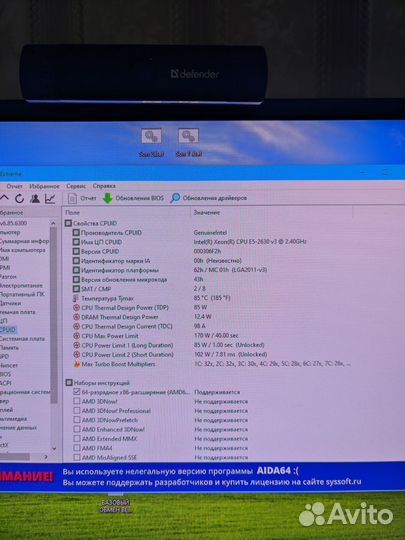The image size is (405, 540).
Task: Open the Сервис menu
Action: coord(76,186)
